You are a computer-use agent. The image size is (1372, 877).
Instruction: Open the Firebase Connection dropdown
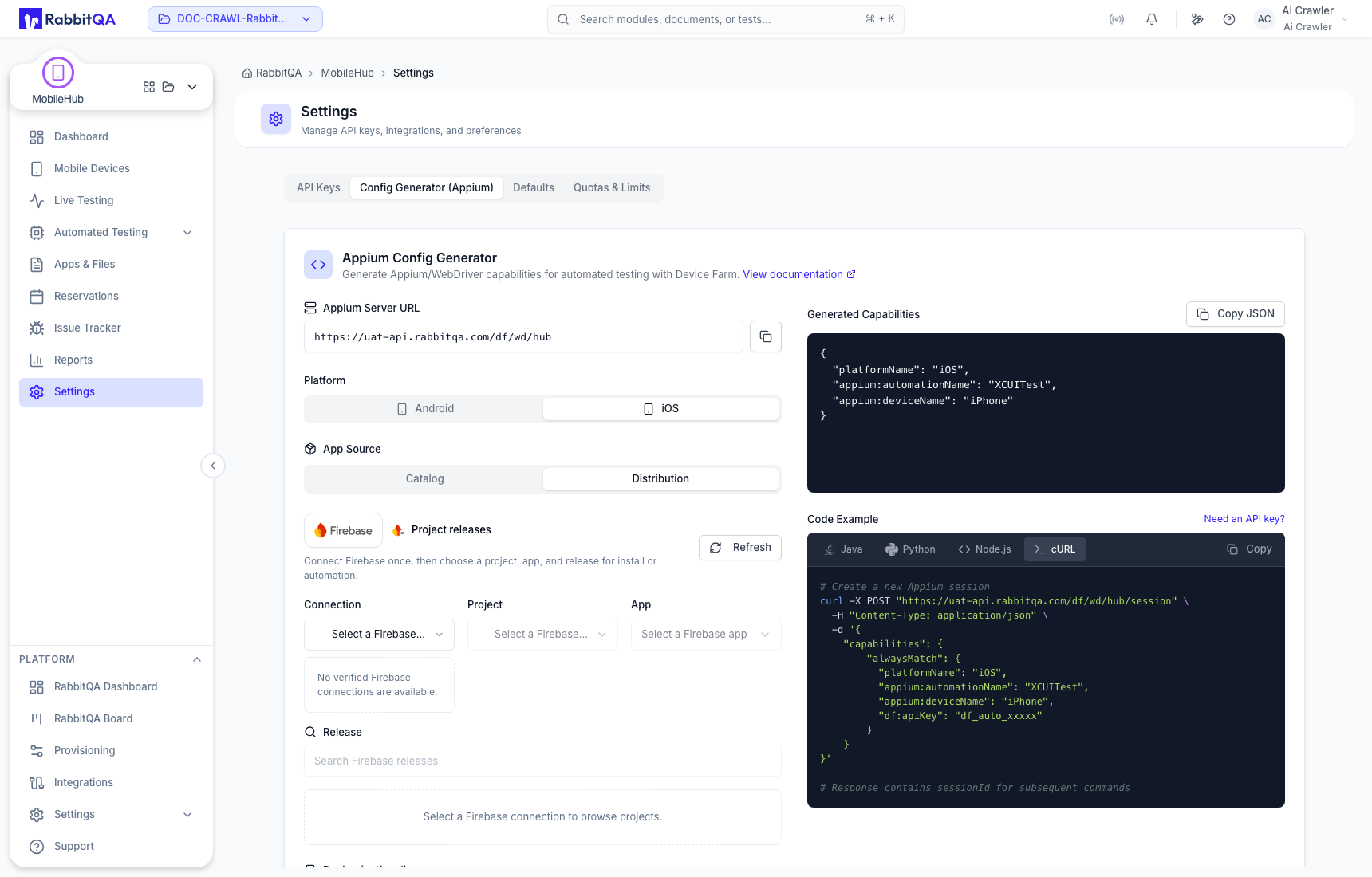point(379,635)
